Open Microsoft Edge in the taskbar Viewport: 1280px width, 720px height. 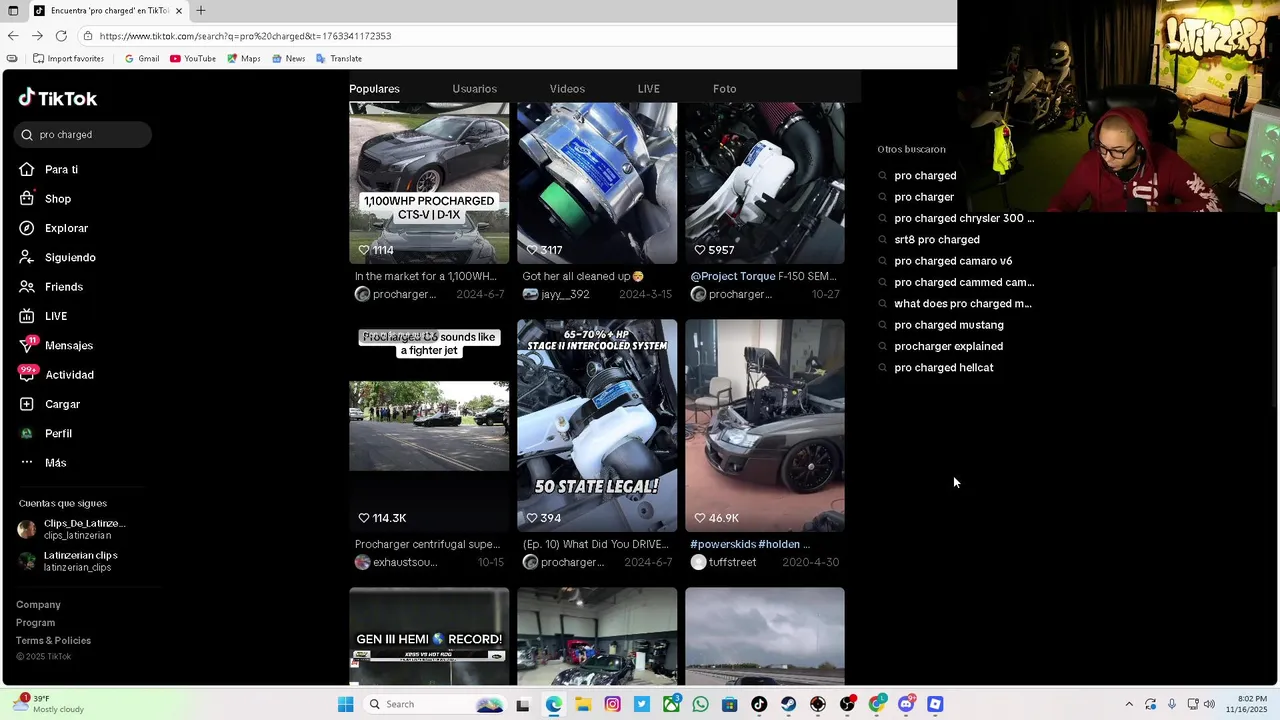[553, 704]
